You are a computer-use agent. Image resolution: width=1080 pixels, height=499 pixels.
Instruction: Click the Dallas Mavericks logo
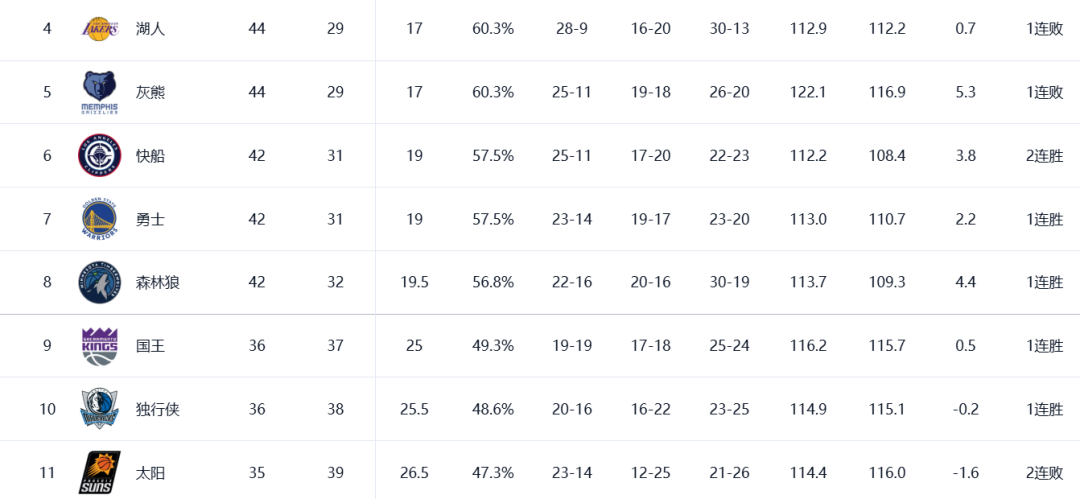[x=100, y=409]
